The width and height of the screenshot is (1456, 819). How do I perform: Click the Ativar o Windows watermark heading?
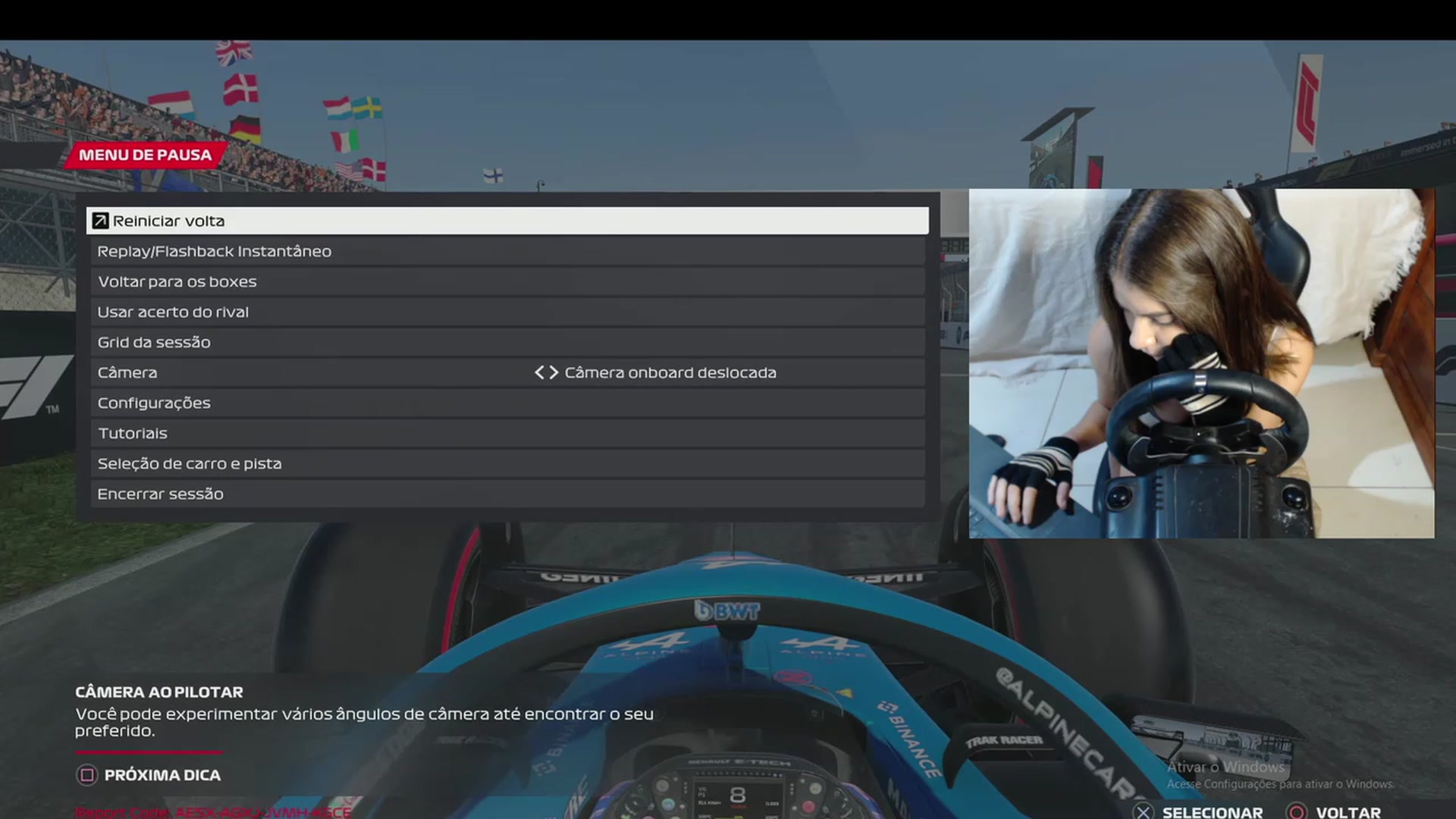click(x=1225, y=767)
